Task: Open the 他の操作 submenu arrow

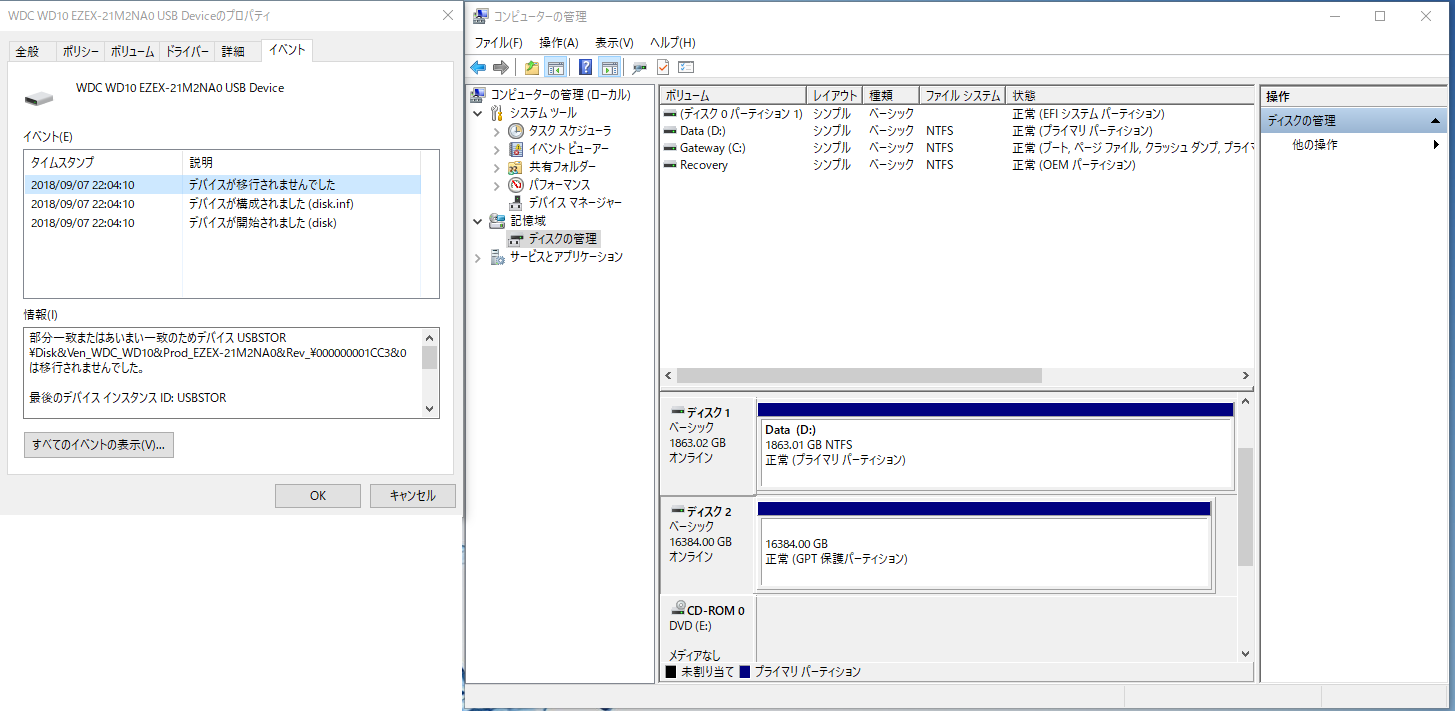Action: tap(1436, 145)
